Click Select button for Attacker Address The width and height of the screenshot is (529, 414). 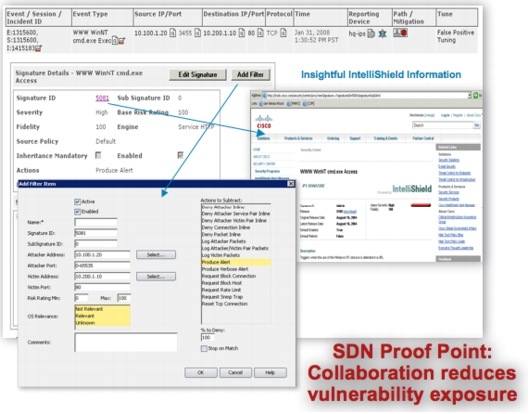[156, 254]
